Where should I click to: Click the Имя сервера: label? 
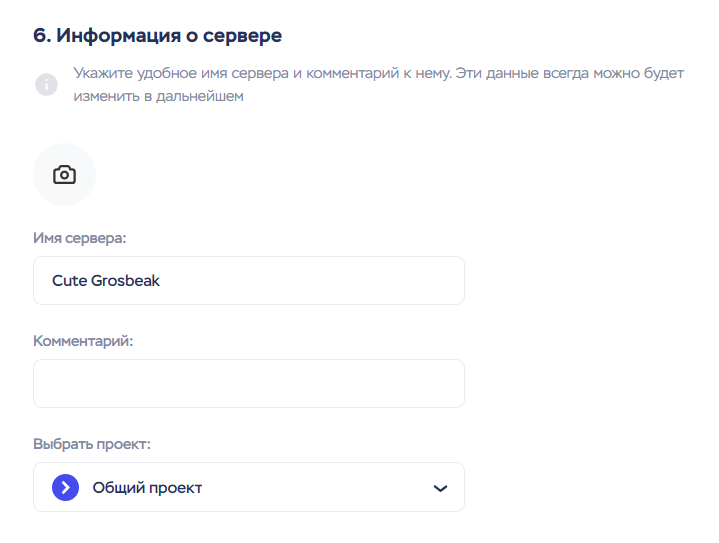point(80,238)
